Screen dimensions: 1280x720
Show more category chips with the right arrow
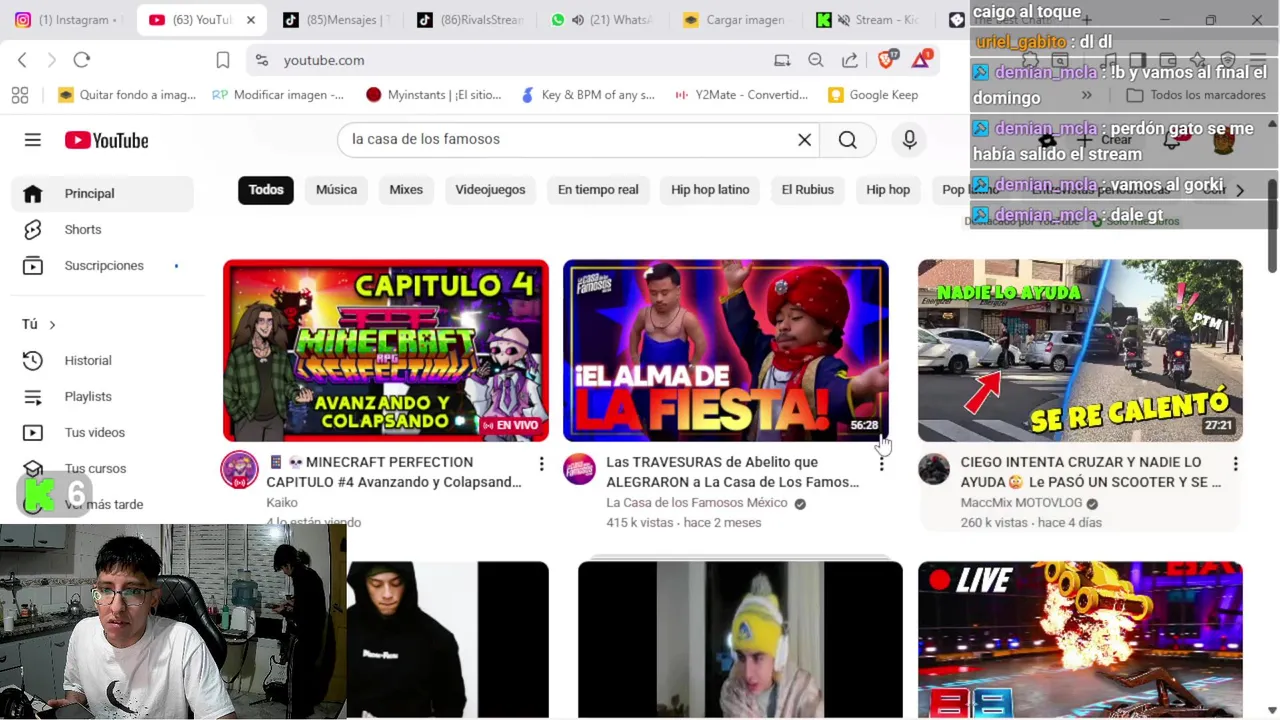tap(1240, 190)
